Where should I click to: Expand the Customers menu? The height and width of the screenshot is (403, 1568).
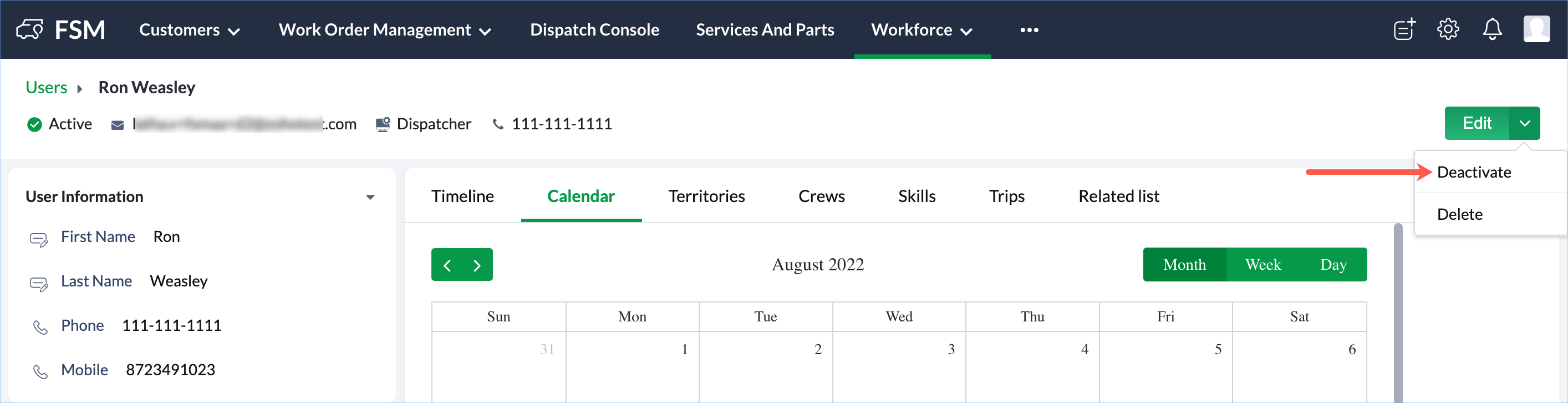189,30
